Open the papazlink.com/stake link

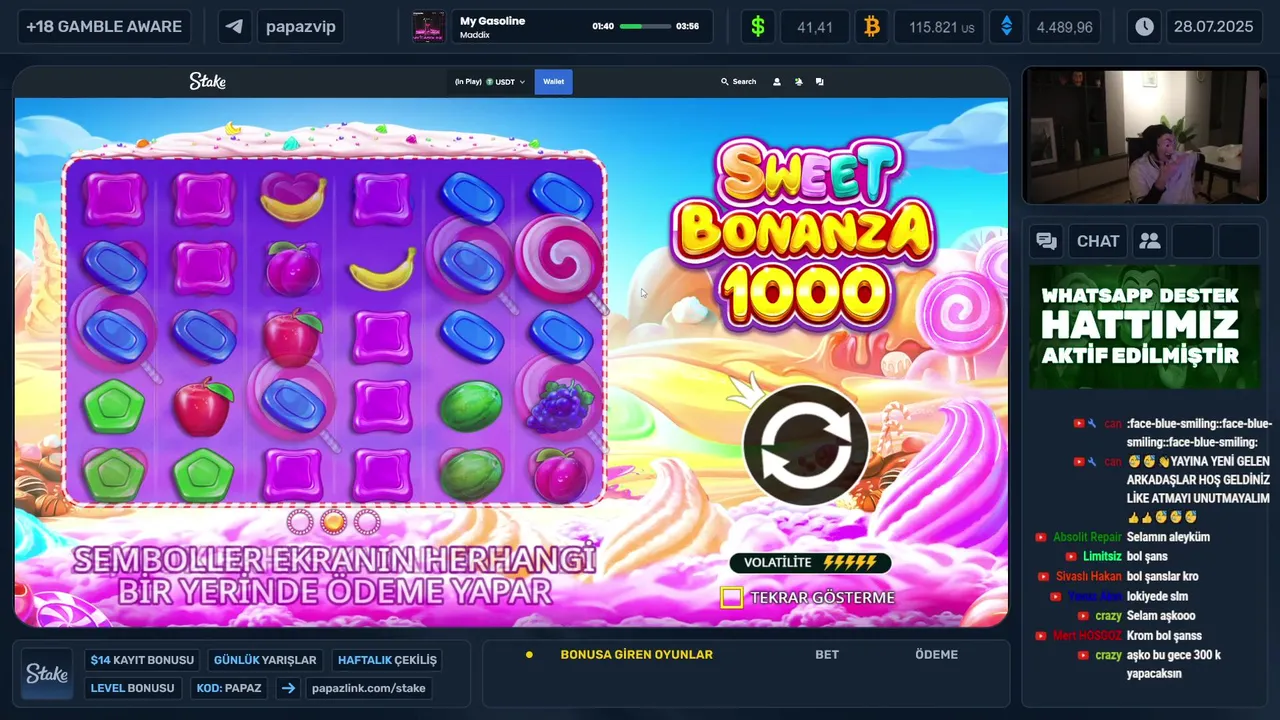click(x=368, y=688)
